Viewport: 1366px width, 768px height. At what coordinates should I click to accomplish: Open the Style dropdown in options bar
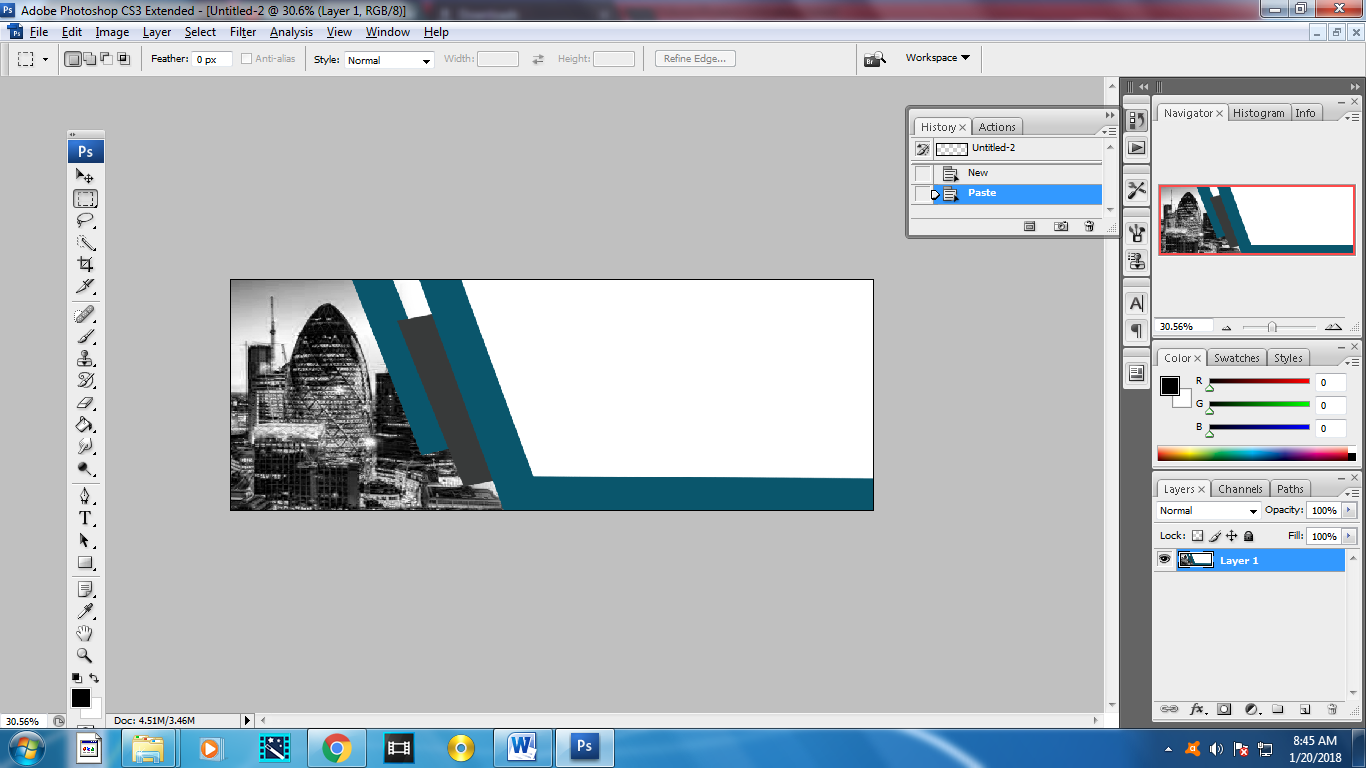(x=389, y=60)
